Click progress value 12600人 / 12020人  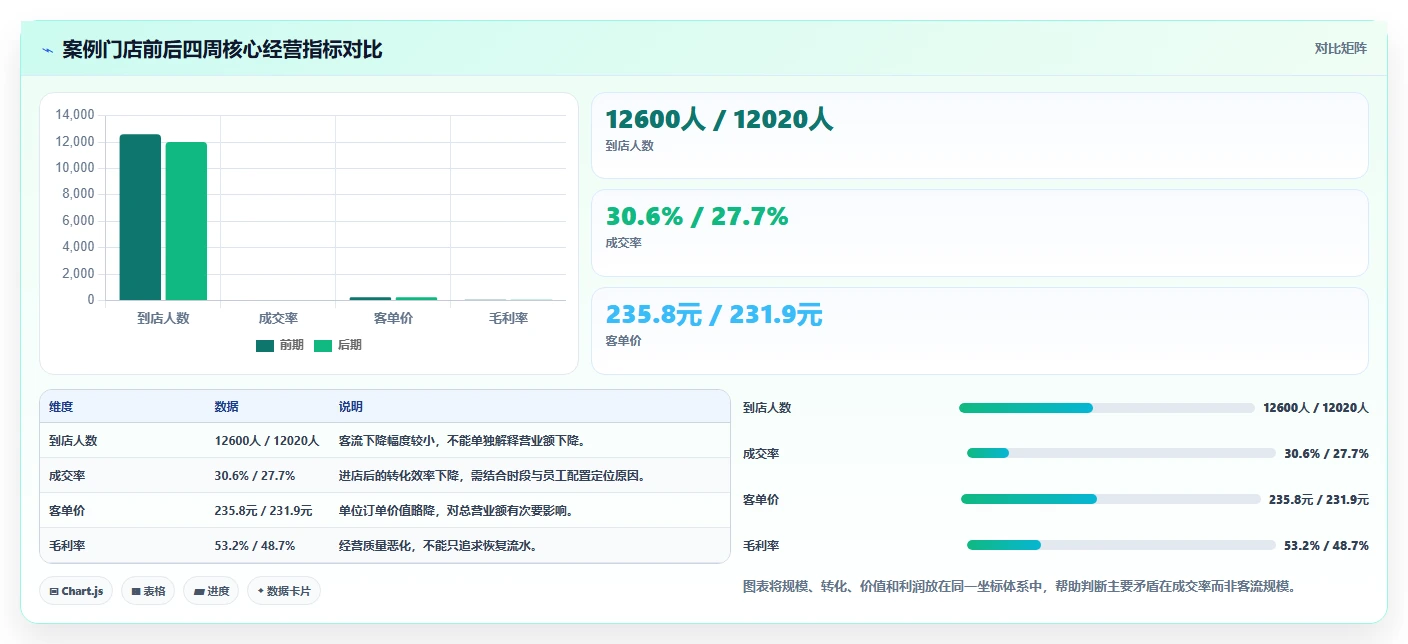[x=1316, y=408]
